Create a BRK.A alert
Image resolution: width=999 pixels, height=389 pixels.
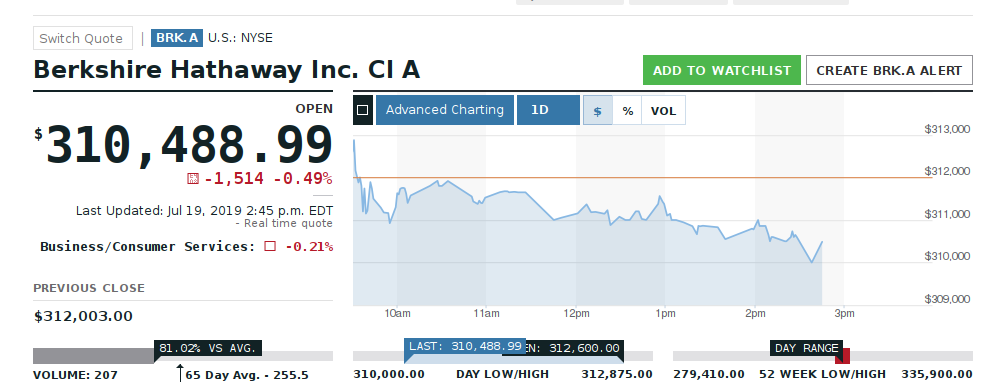pos(889,70)
